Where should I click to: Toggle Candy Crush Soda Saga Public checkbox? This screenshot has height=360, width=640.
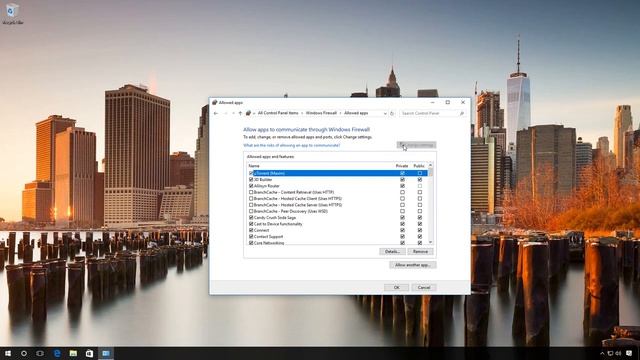point(420,218)
